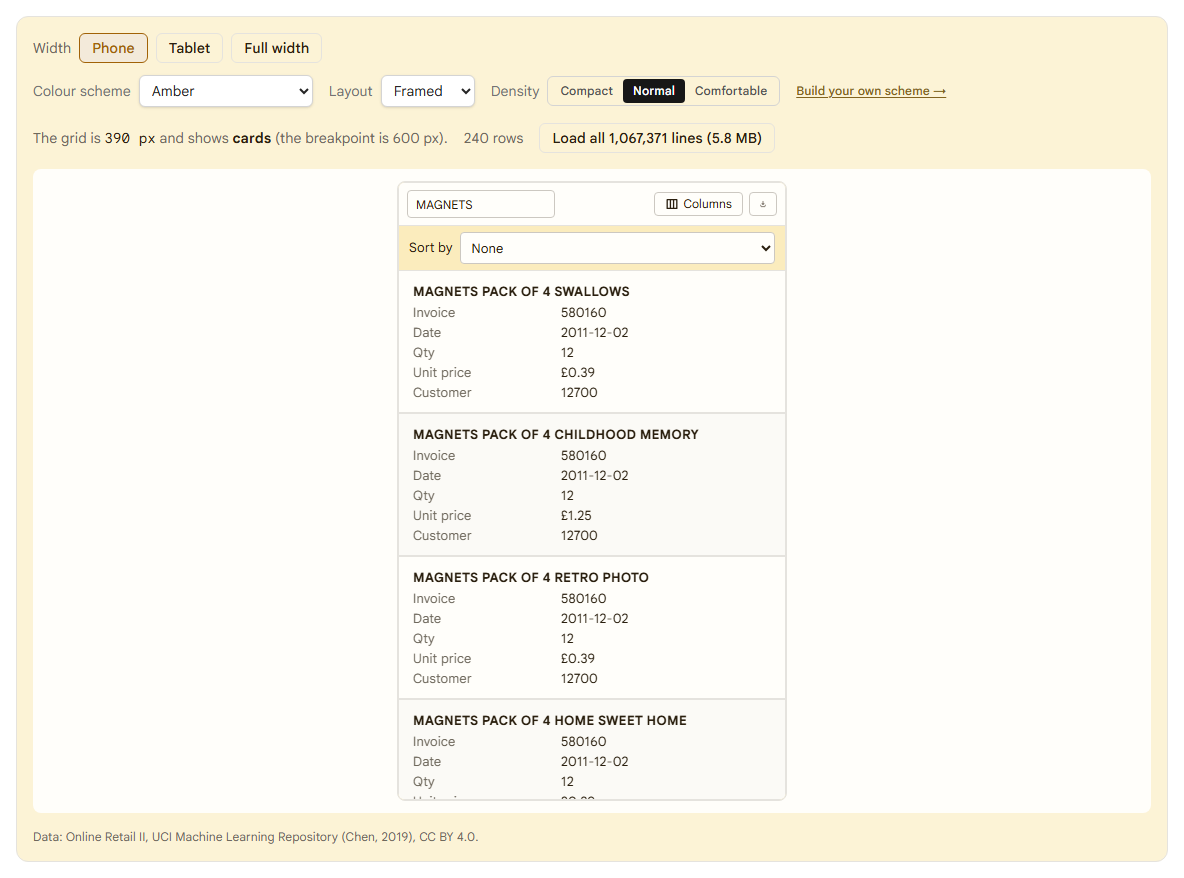The image size is (1184, 878).
Task: Click invoice 580160 in the SWALLOWS card
Action: 584,313
